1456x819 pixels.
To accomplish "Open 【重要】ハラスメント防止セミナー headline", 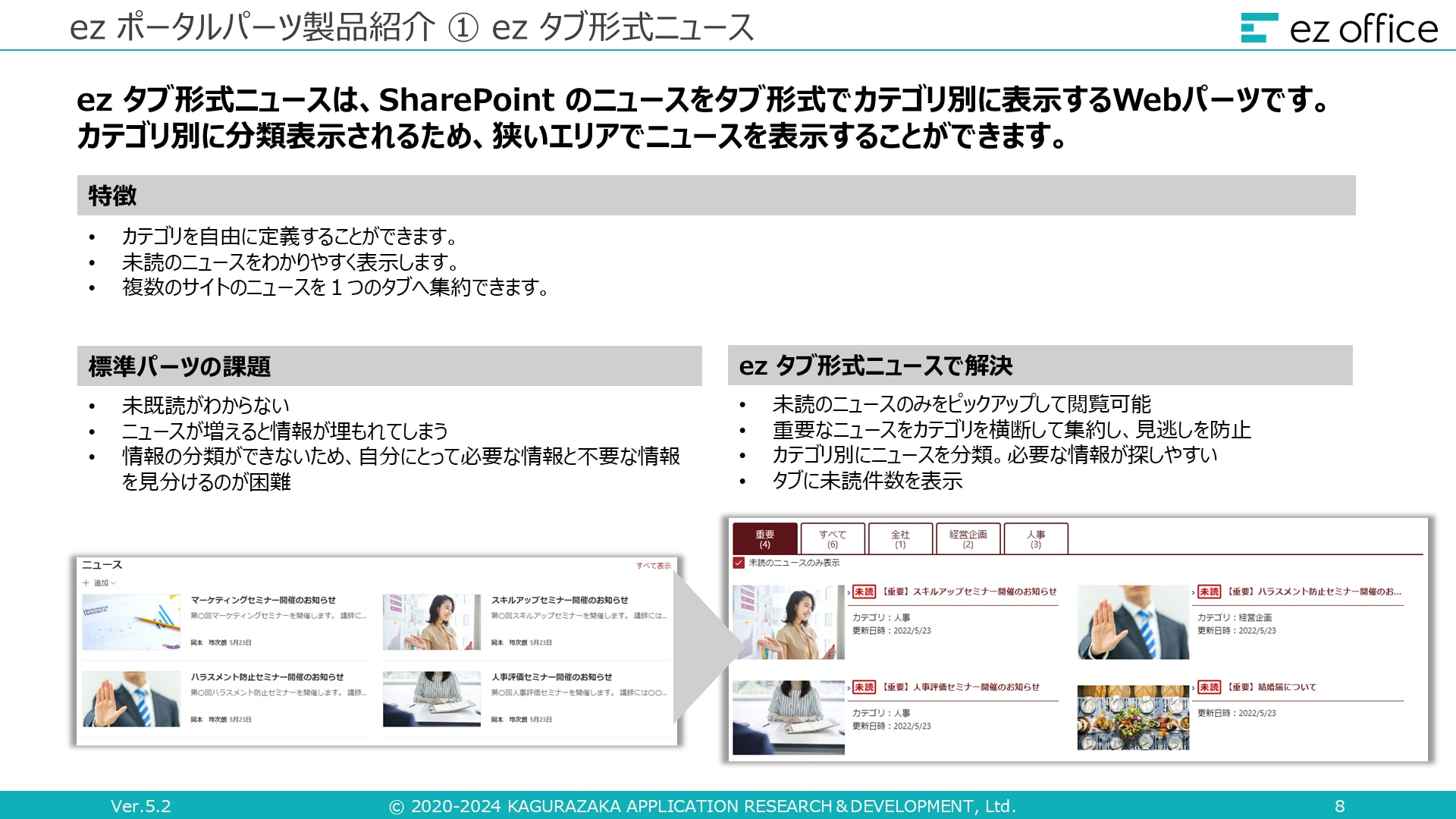I will click(x=1313, y=591).
